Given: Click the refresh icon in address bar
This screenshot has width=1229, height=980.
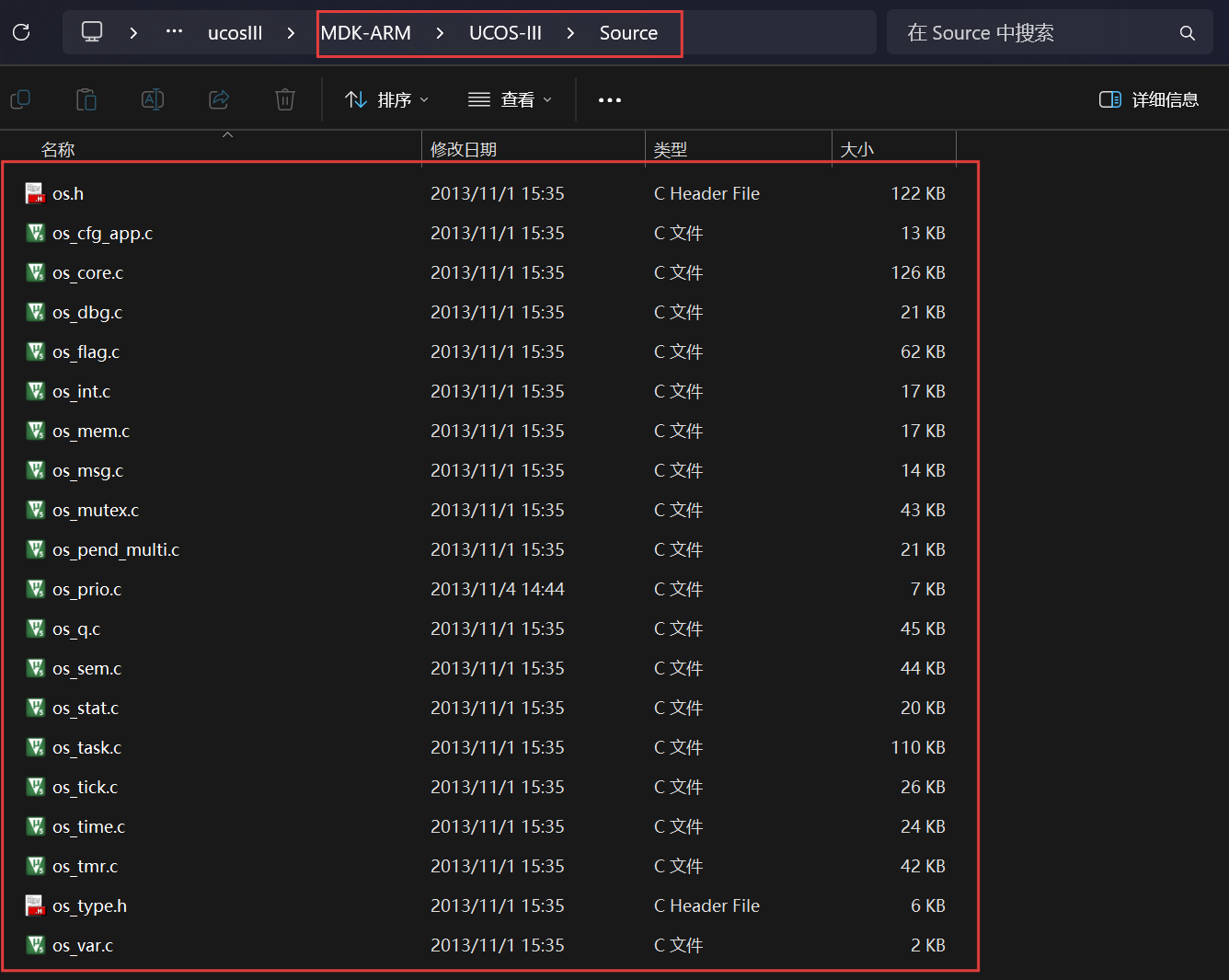Looking at the screenshot, I should point(21,33).
